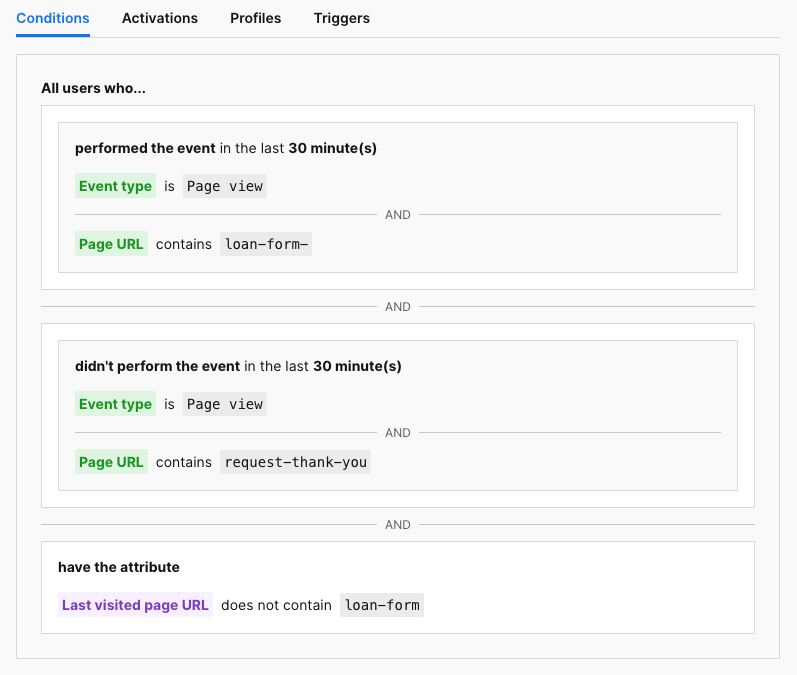Click the 'All users who...' heading
Image resolution: width=797 pixels, height=675 pixels.
[x=94, y=88]
